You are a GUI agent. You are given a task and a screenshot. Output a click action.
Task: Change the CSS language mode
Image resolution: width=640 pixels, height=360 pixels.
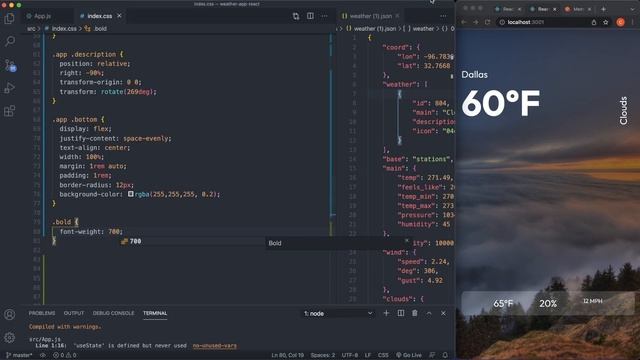[x=383, y=355]
